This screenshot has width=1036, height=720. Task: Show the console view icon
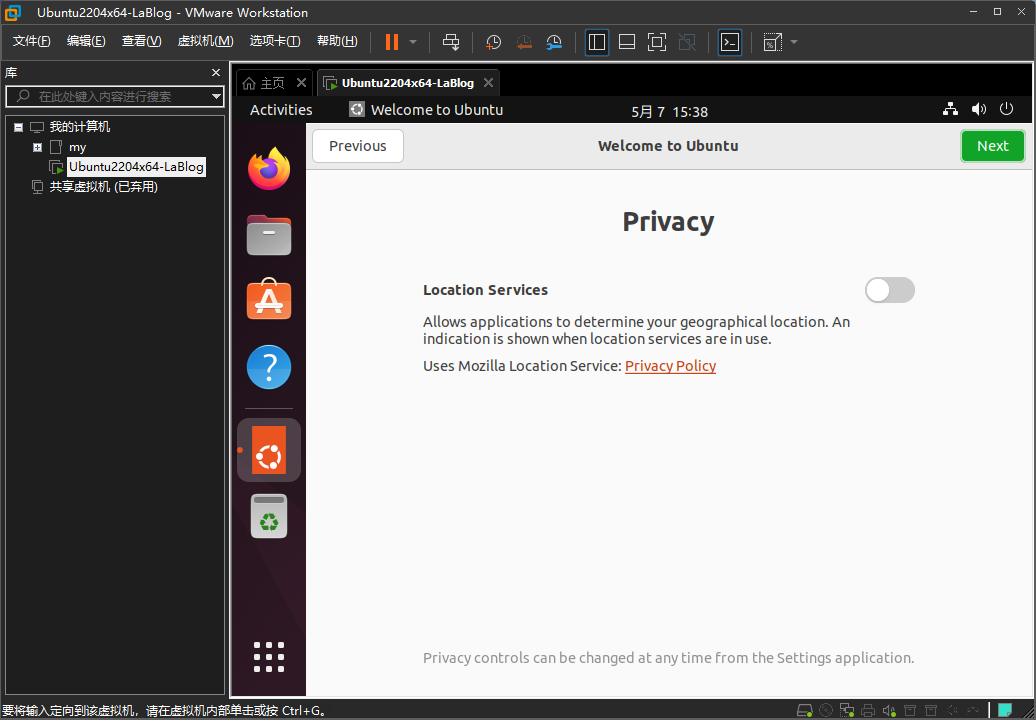pyautogui.click(x=729, y=42)
